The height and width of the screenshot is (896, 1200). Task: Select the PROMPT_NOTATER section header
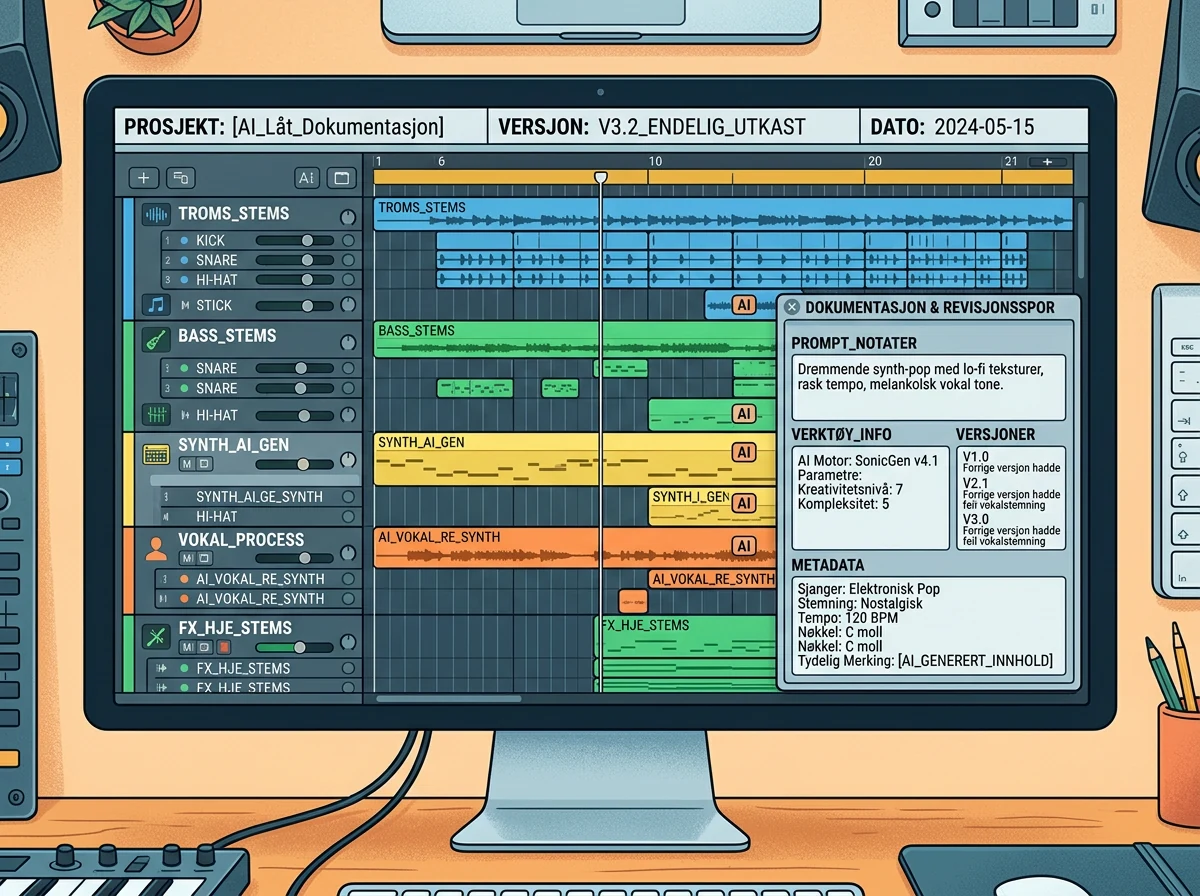854,343
